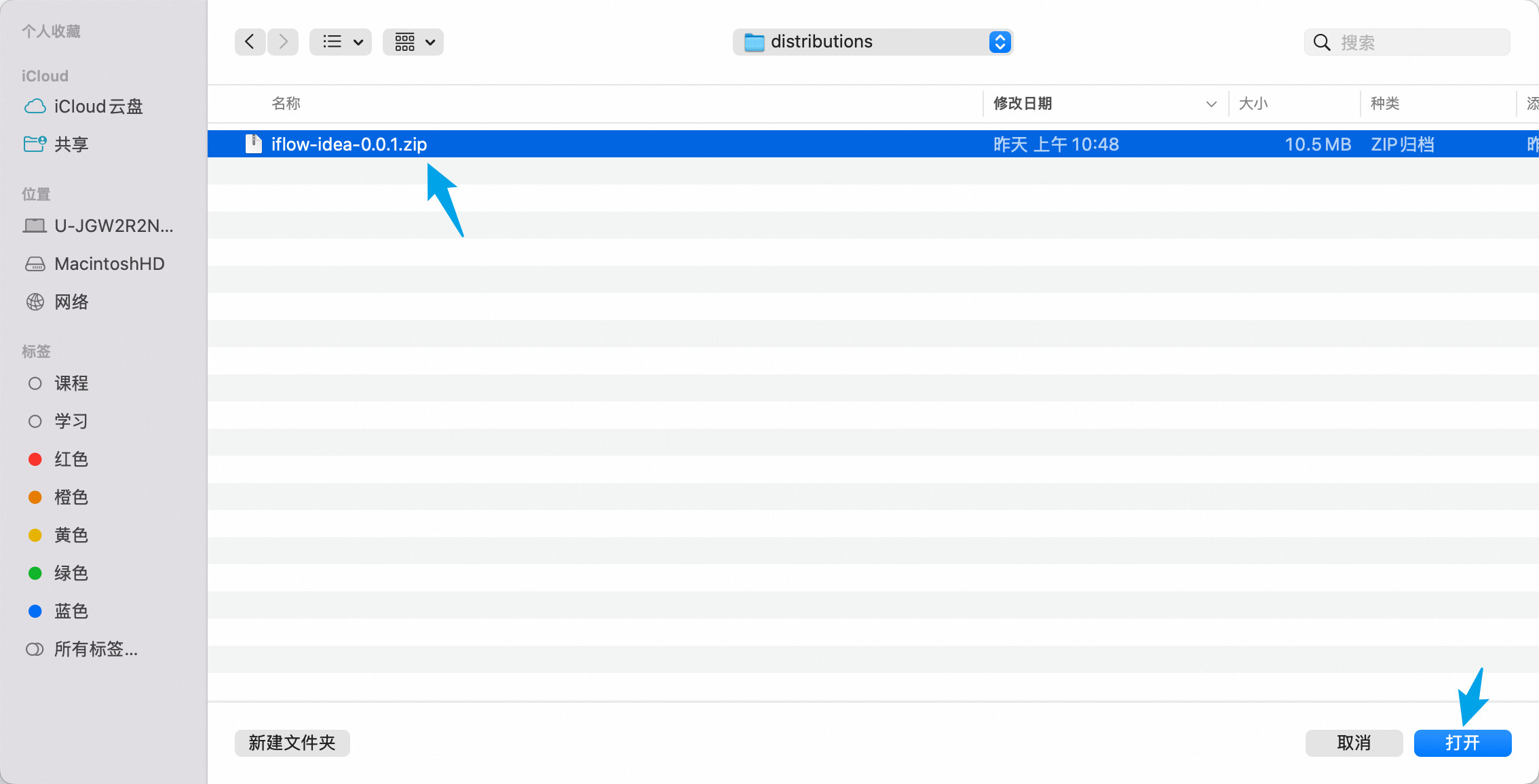Open the 共享 shared folder
1539x784 pixels.
(x=71, y=144)
